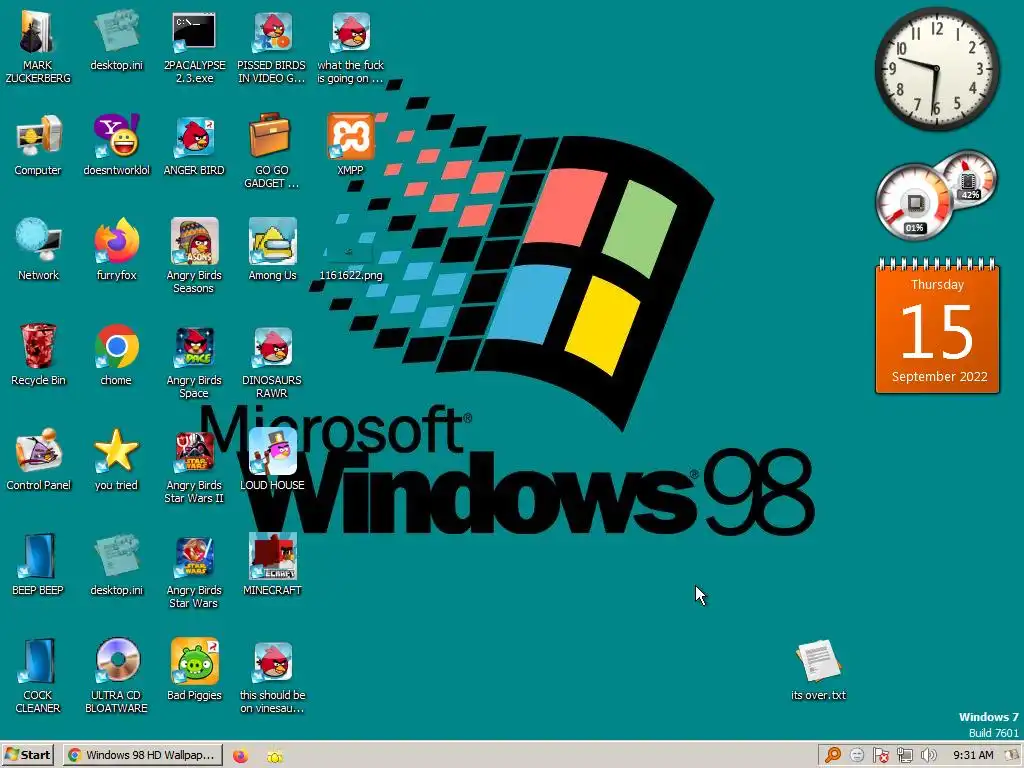Launch the XMPP shortcut
Viewport: 1024px width, 768px height.
pyautogui.click(x=350, y=136)
